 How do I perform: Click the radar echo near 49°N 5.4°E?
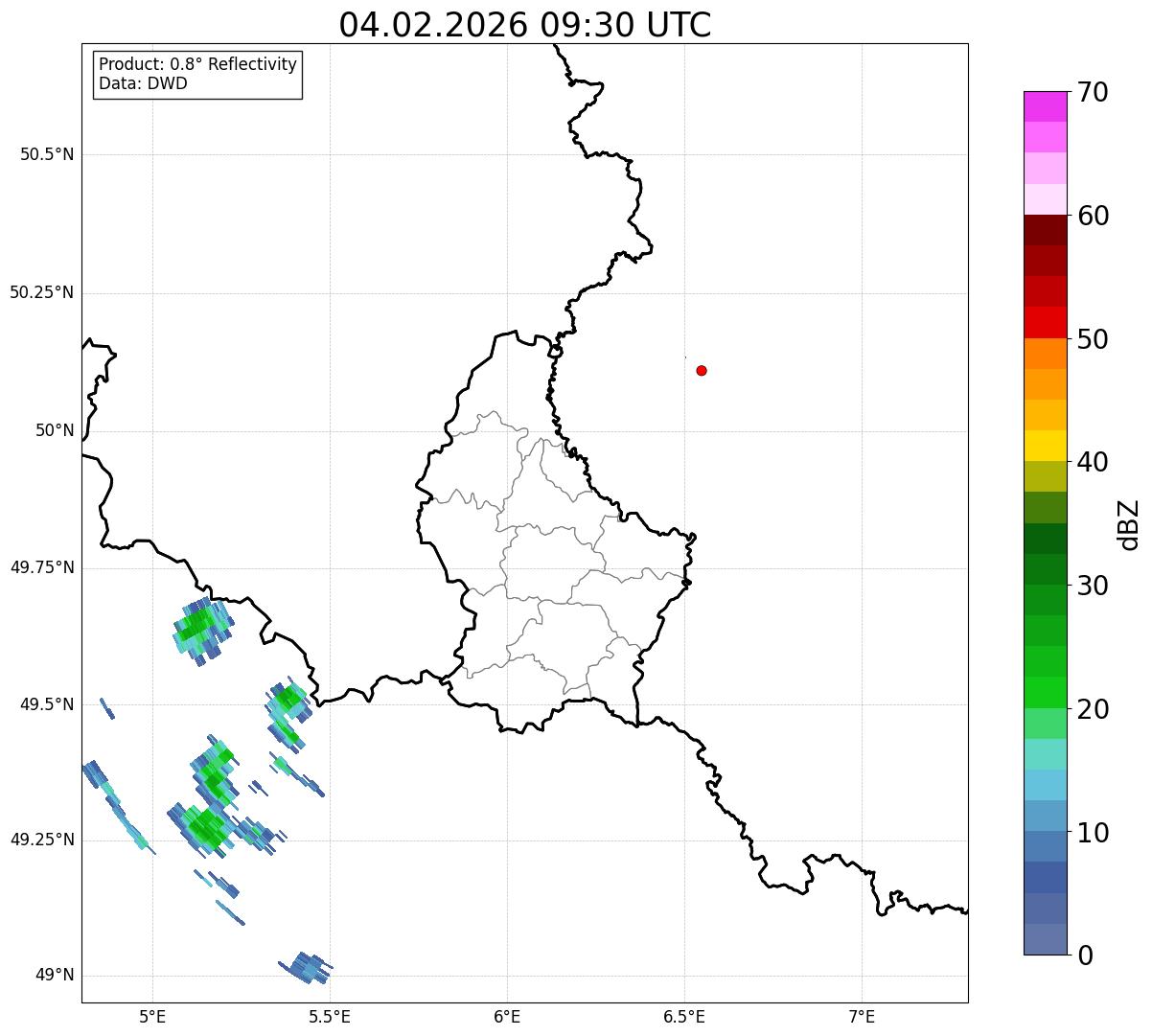[306, 967]
